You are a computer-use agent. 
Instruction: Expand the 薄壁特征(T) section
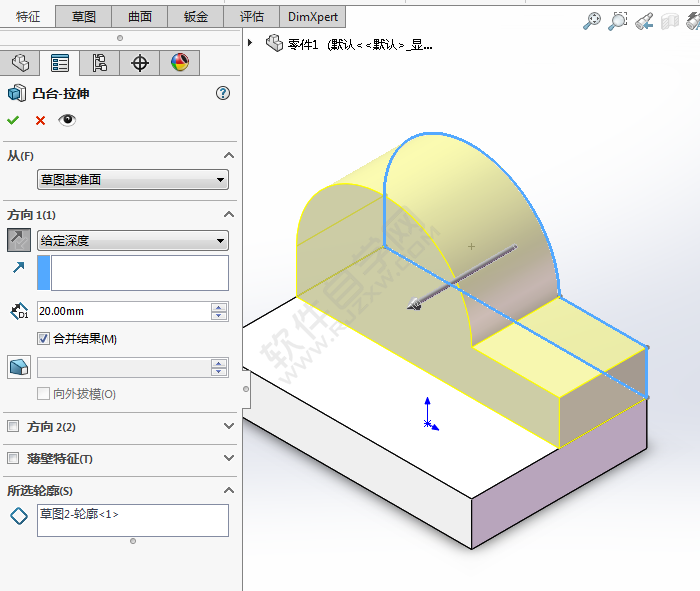coord(229,458)
